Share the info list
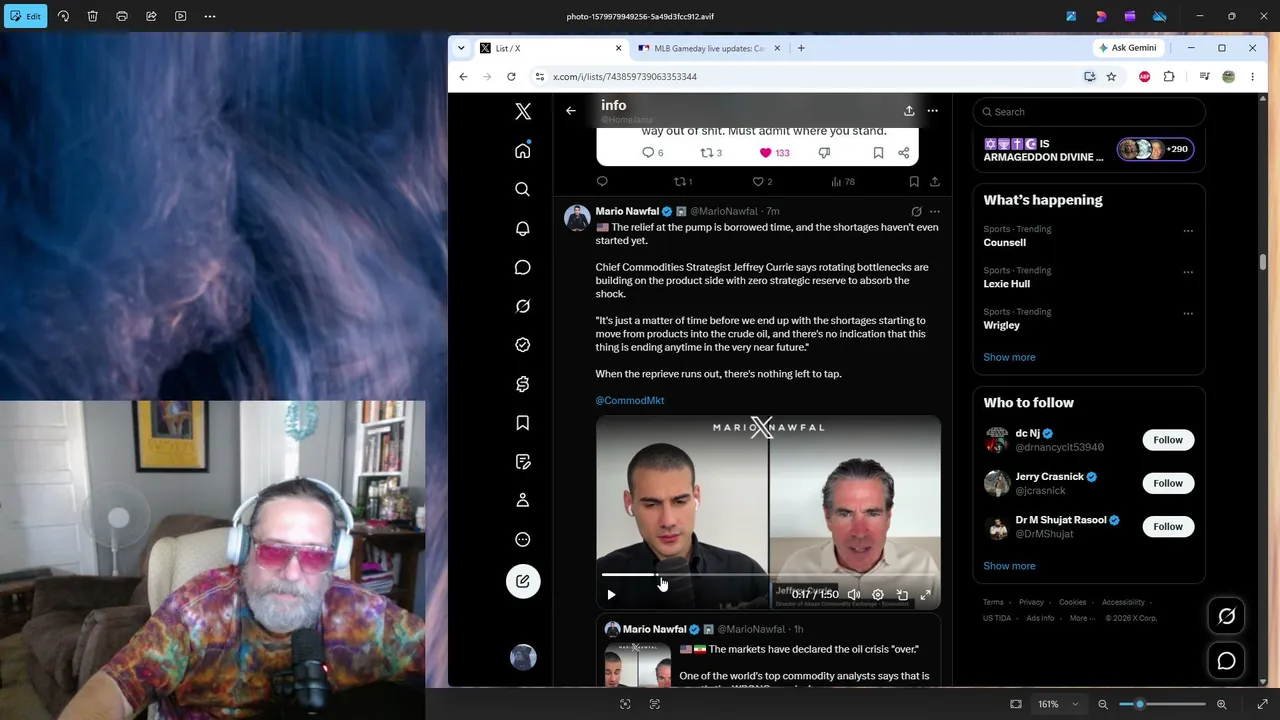Viewport: 1280px width, 720px height. tap(909, 110)
